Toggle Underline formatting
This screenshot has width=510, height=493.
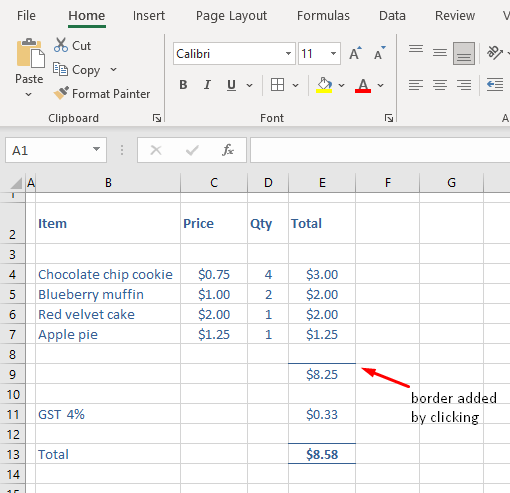coord(231,85)
